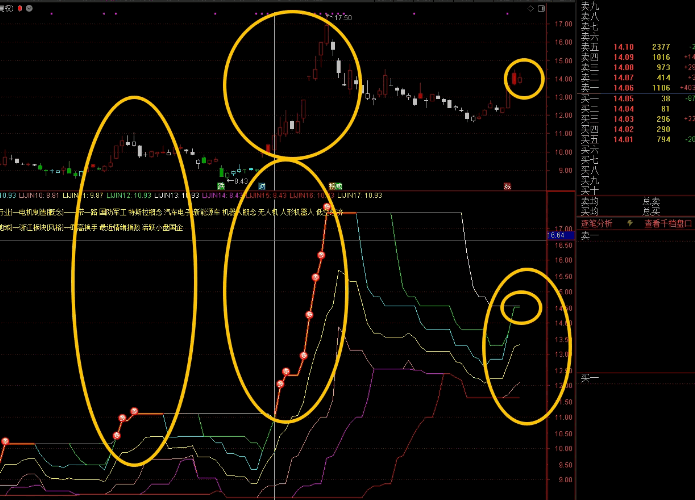
Task: Click the 机器人概念 concept tag
Action: (239, 212)
